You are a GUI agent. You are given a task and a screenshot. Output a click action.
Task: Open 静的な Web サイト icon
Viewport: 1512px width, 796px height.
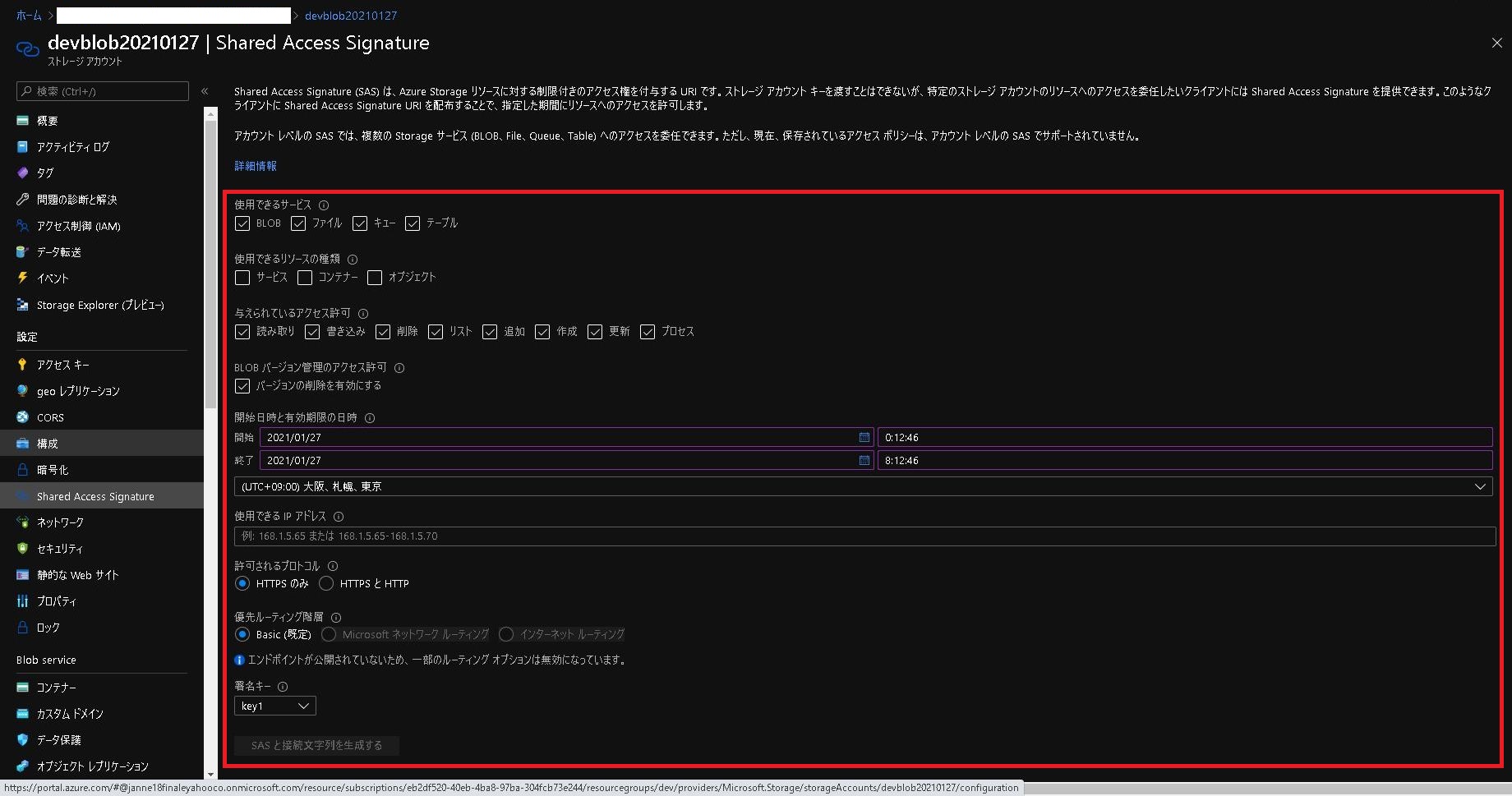point(23,575)
